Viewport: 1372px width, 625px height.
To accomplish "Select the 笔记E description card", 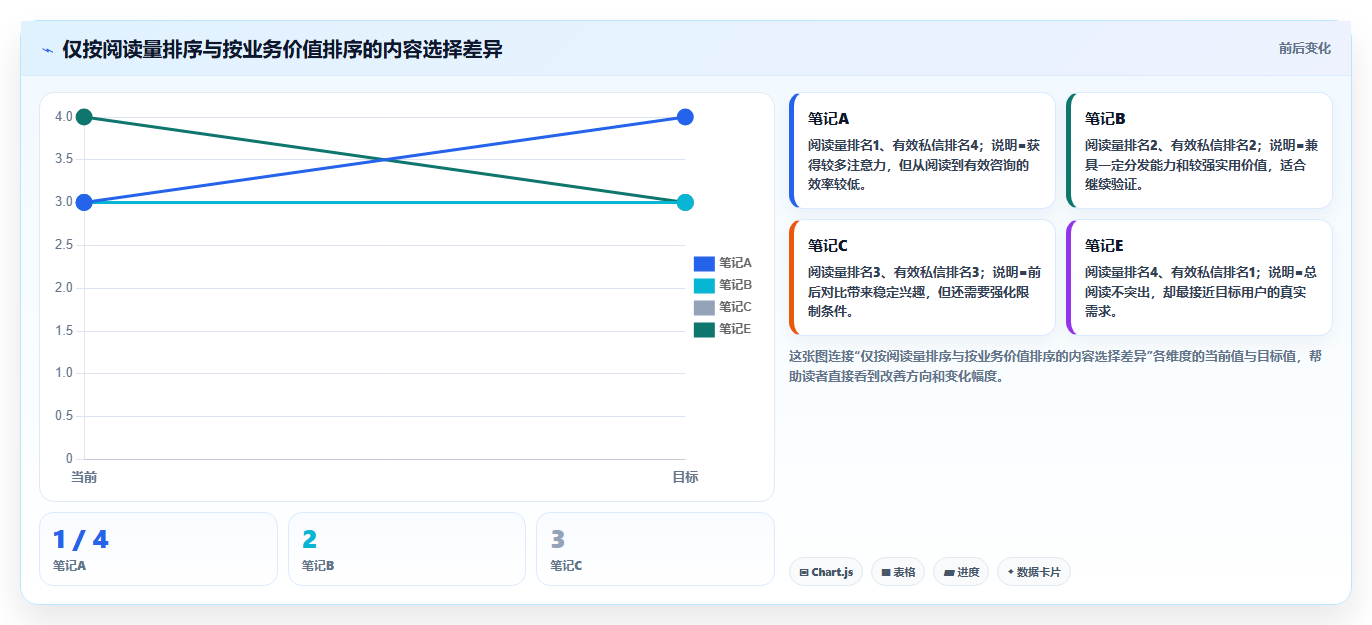I will 1199,277.
